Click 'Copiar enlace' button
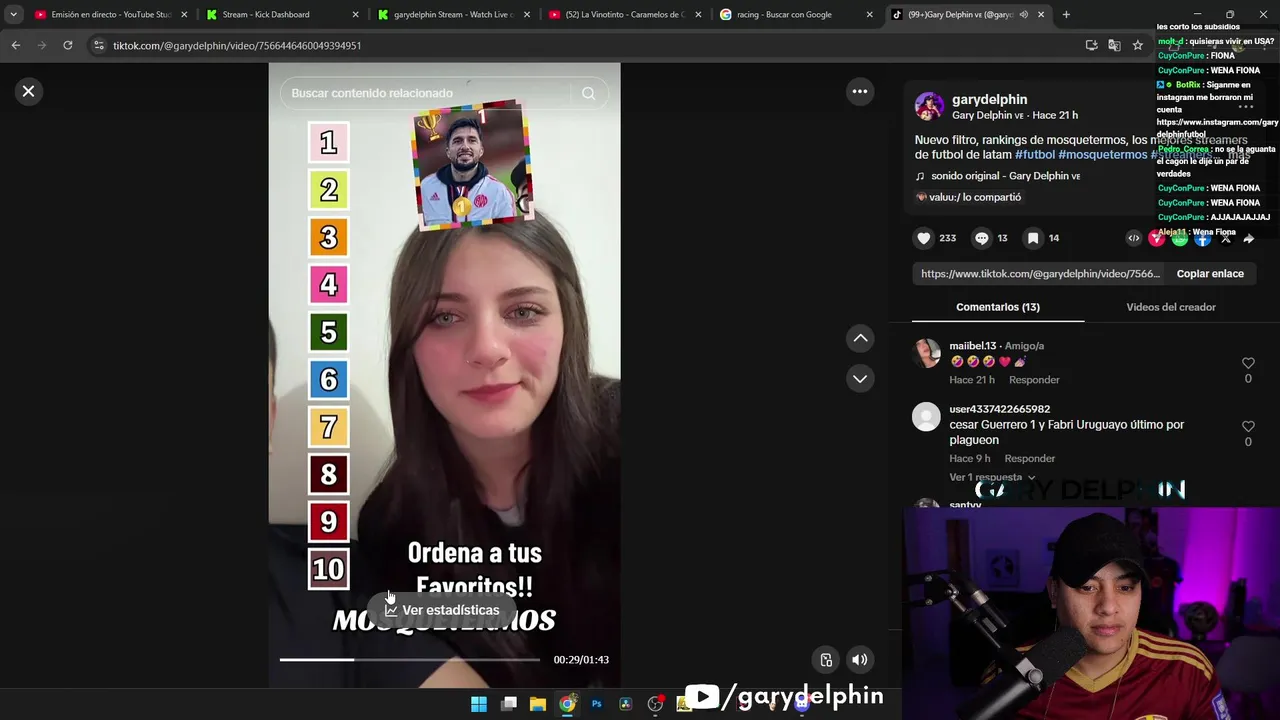The height and width of the screenshot is (720, 1280). point(1210,274)
